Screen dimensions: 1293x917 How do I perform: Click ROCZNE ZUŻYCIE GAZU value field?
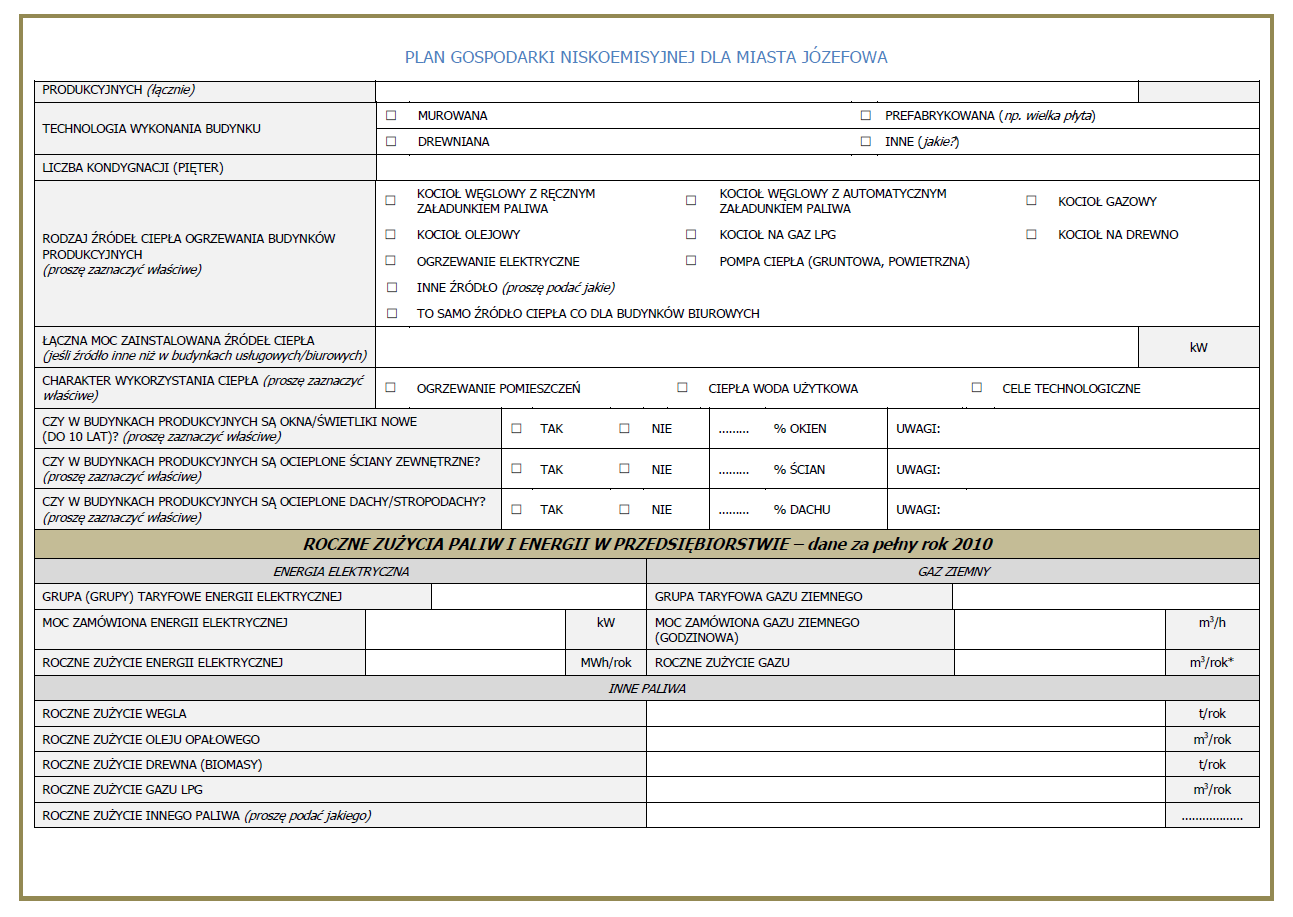[1061, 662]
